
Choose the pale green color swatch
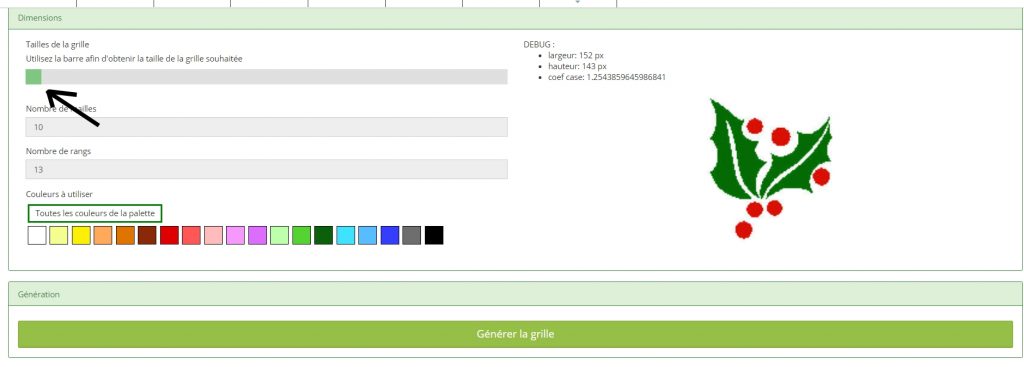click(280, 235)
